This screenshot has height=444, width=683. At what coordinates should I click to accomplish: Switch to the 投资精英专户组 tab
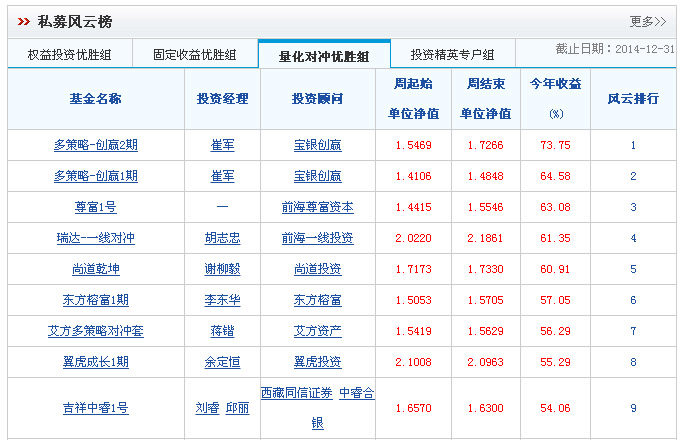point(453,54)
